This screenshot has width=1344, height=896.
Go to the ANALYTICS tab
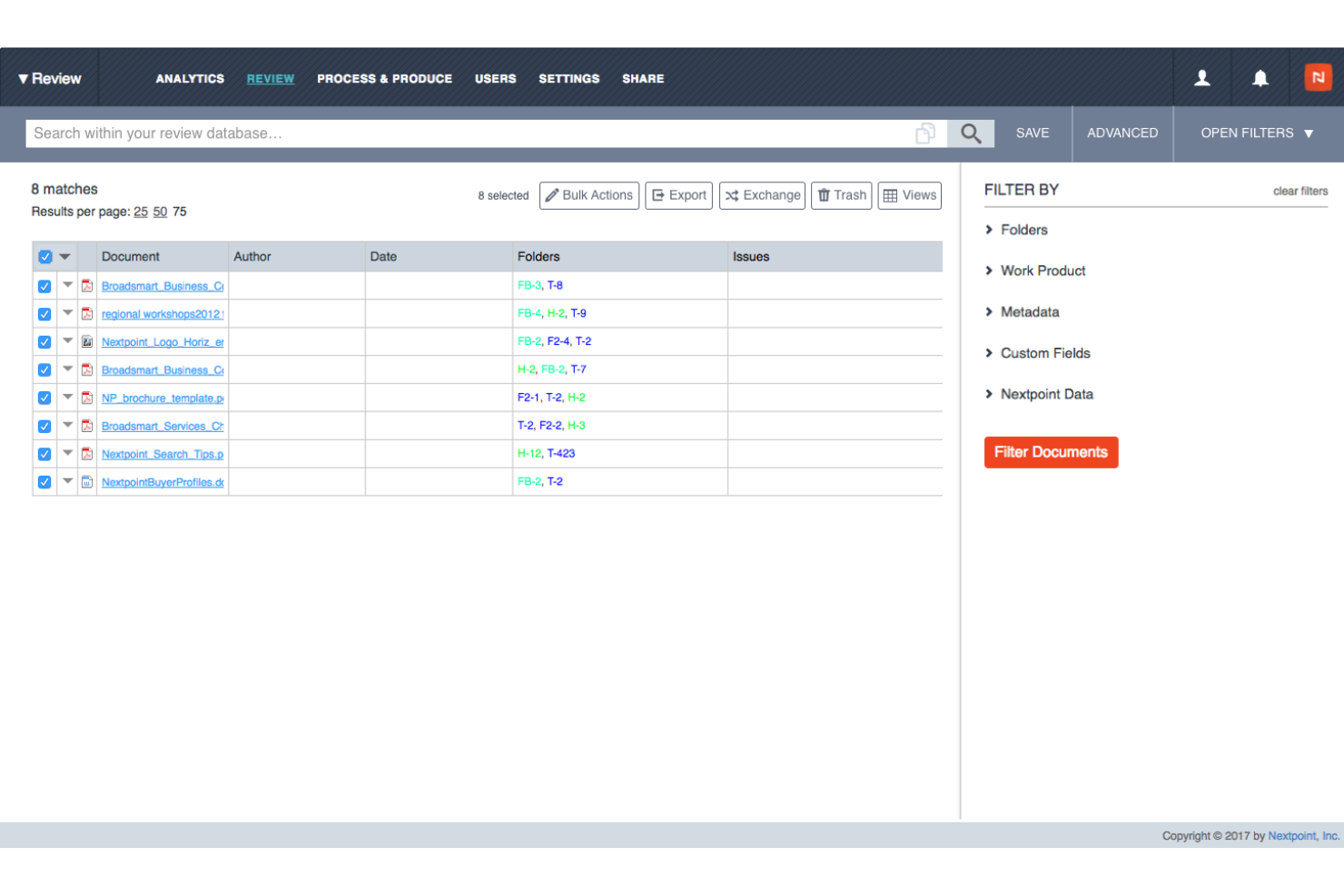190,79
